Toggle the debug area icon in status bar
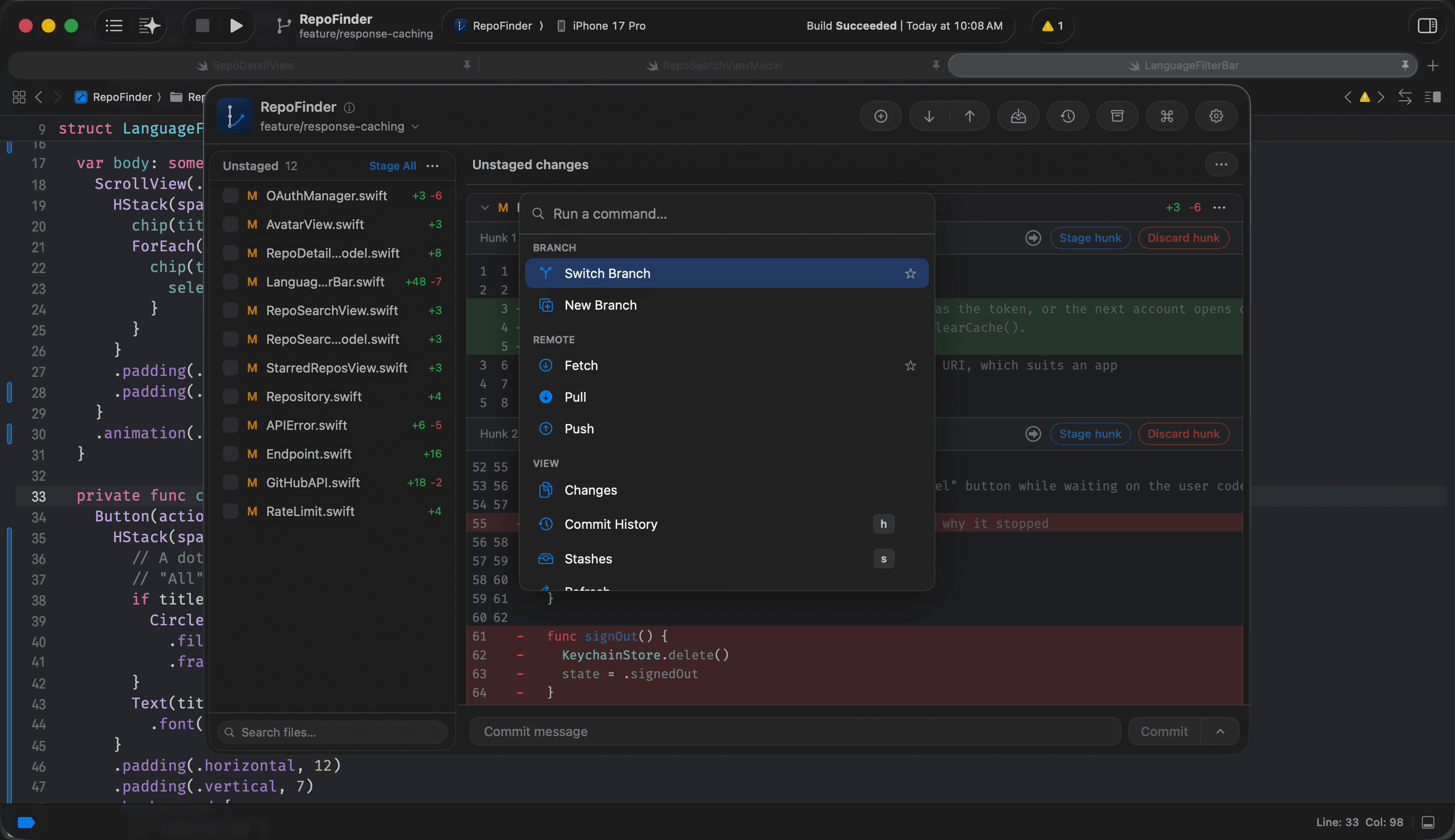The width and height of the screenshot is (1455, 840). click(1428, 822)
